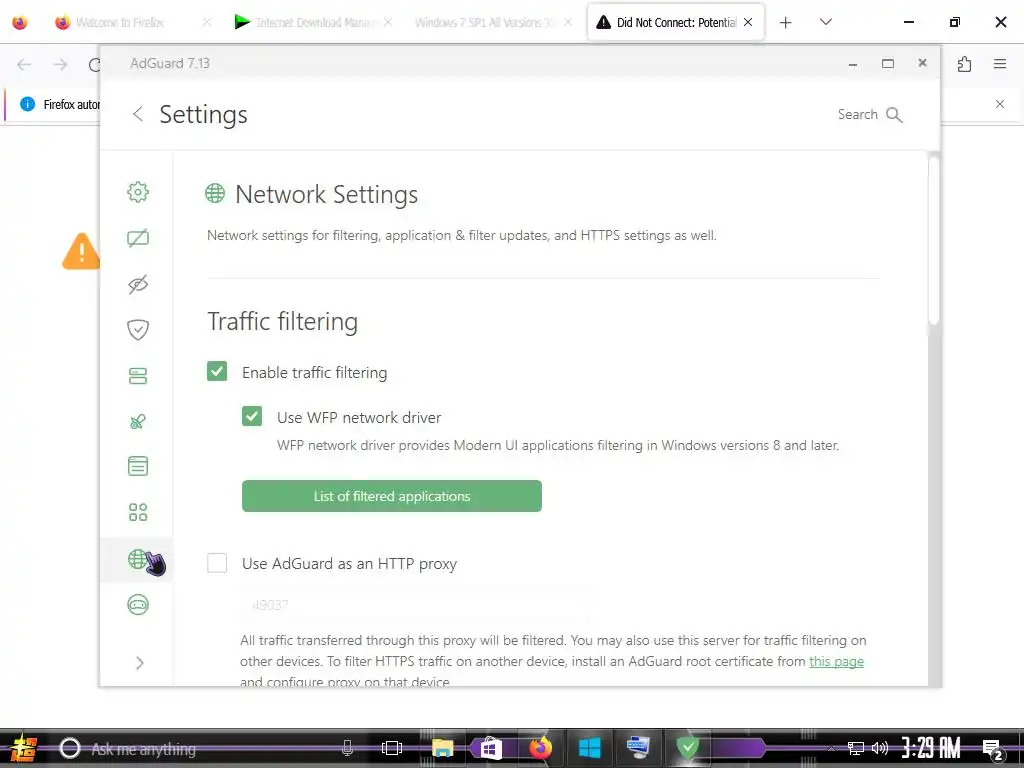Screen dimensions: 1024x768
Task: Open General settings gear icon in sidebar
Action: pos(138,192)
